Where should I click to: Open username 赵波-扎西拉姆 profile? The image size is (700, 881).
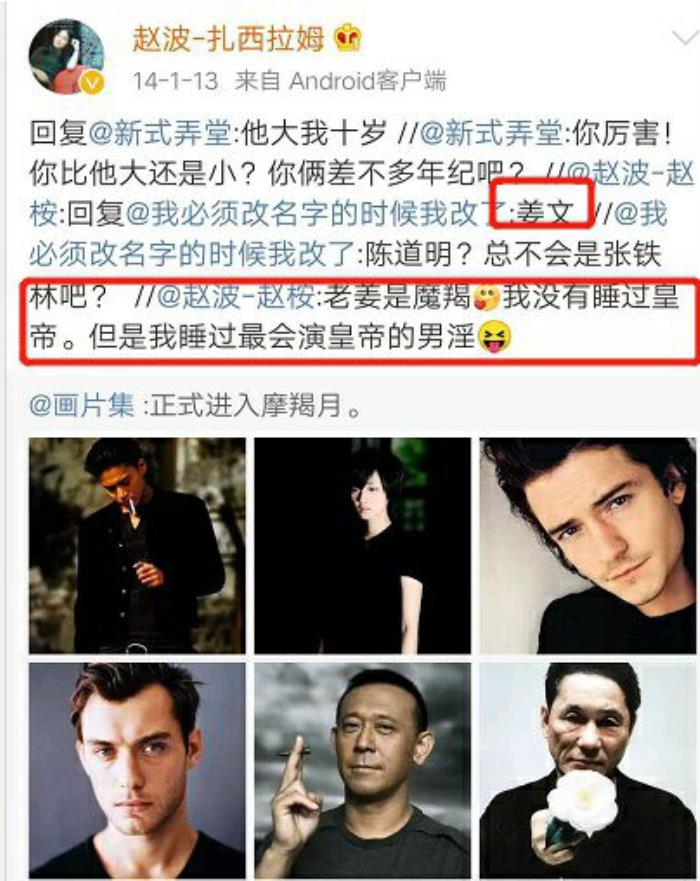point(229,39)
